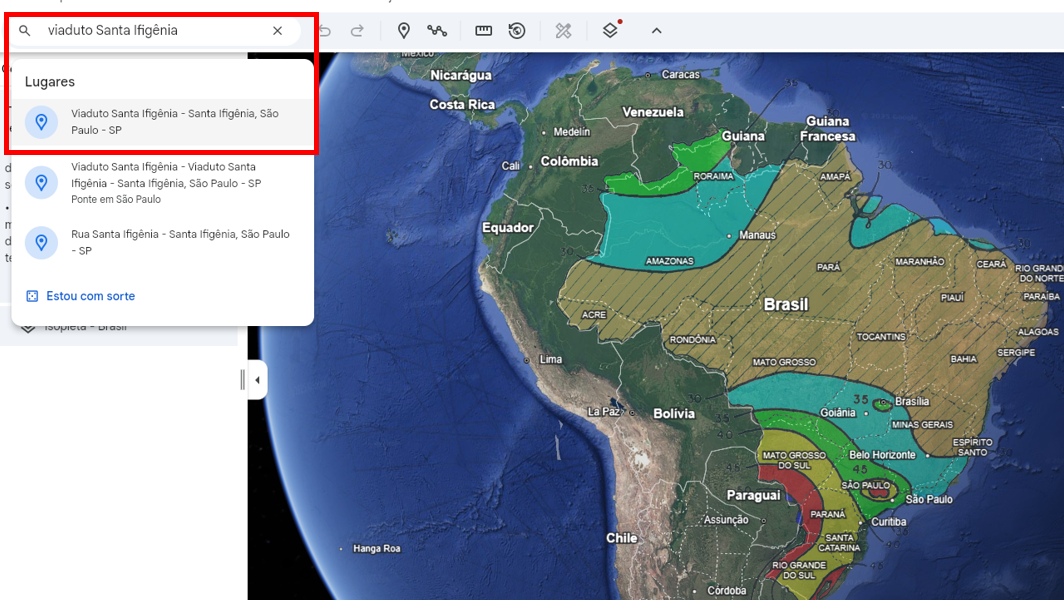The width and height of the screenshot is (1064, 600).
Task: Click 'Estou com sorte' link
Action: (90, 296)
